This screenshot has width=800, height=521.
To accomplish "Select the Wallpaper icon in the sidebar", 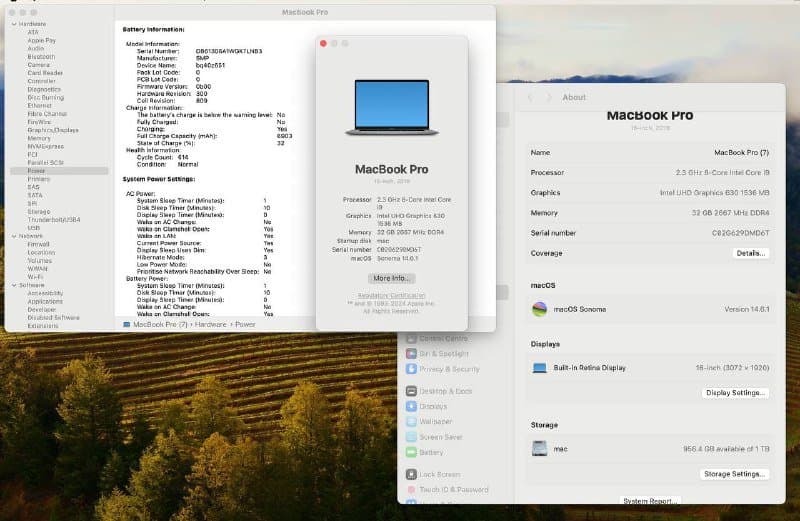I will point(411,421).
